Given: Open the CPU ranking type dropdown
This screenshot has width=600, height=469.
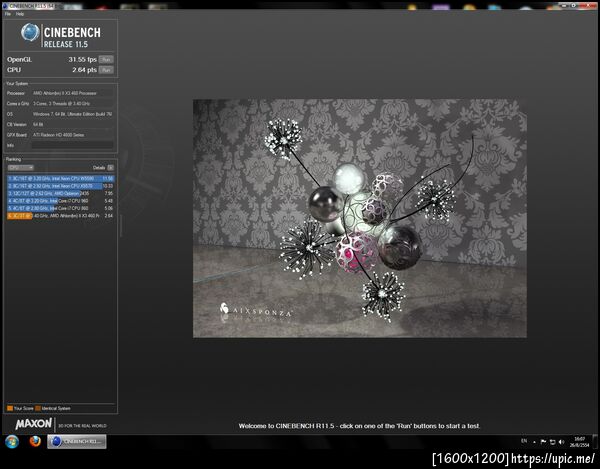Looking at the screenshot, I should point(21,168).
